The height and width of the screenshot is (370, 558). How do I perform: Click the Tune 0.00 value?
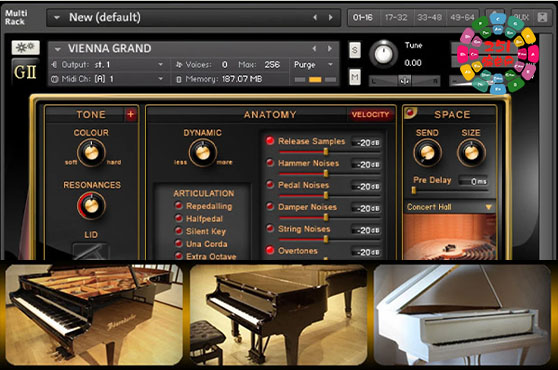pyautogui.click(x=413, y=63)
